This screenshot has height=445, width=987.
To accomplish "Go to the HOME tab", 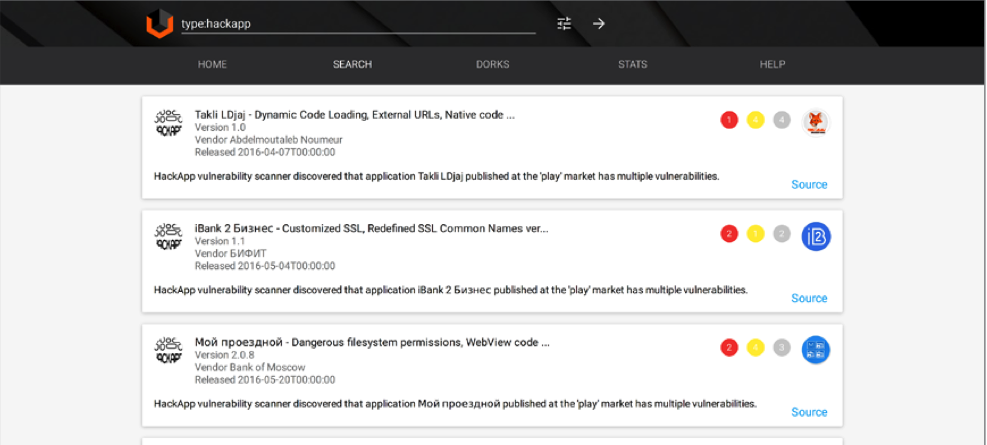I will [x=212, y=64].
